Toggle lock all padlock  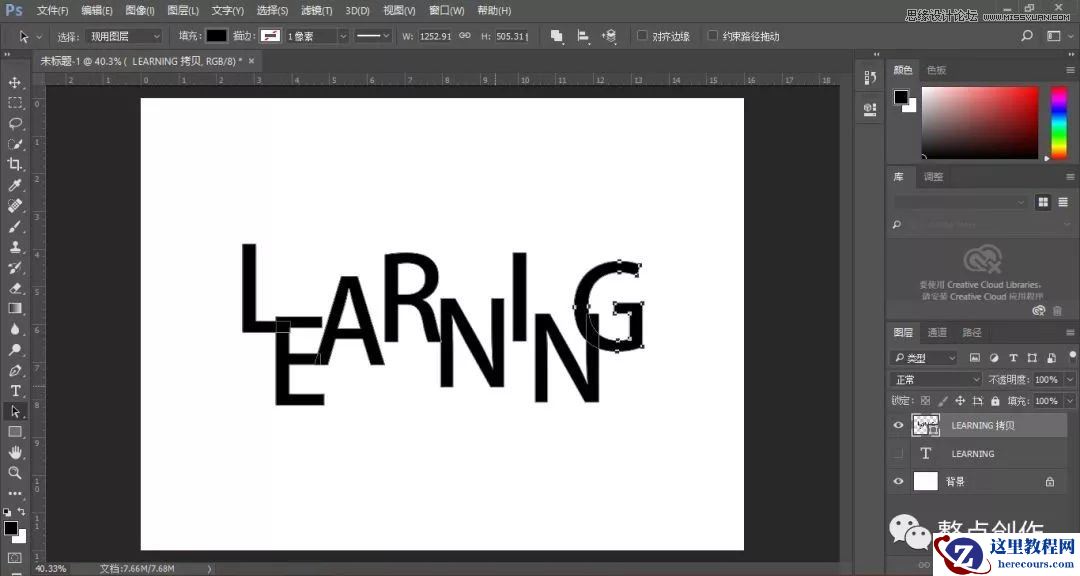click(x=995, y=400)
